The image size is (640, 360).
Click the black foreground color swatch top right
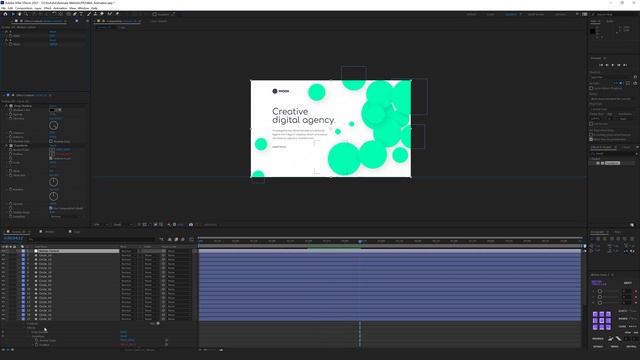(x=593, y=31)
